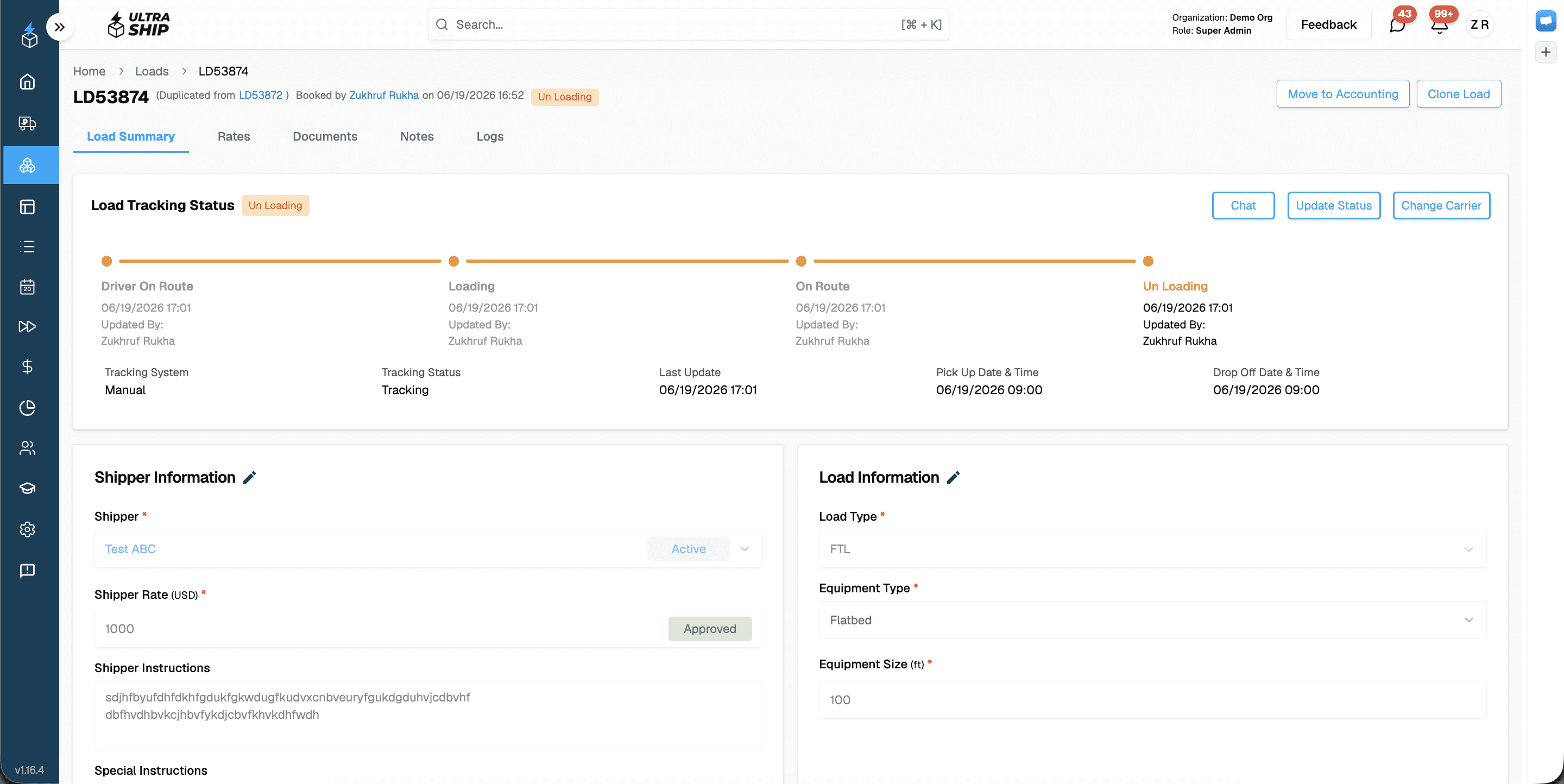1564x784 pixels.
Task: Click the cube lightning icon atop sidebar
Action: (x=29, y=35)
